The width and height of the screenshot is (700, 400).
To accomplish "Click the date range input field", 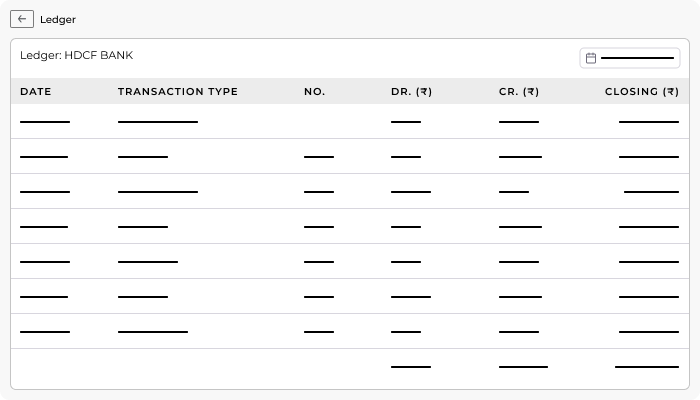I will click(x=630, y=58).
